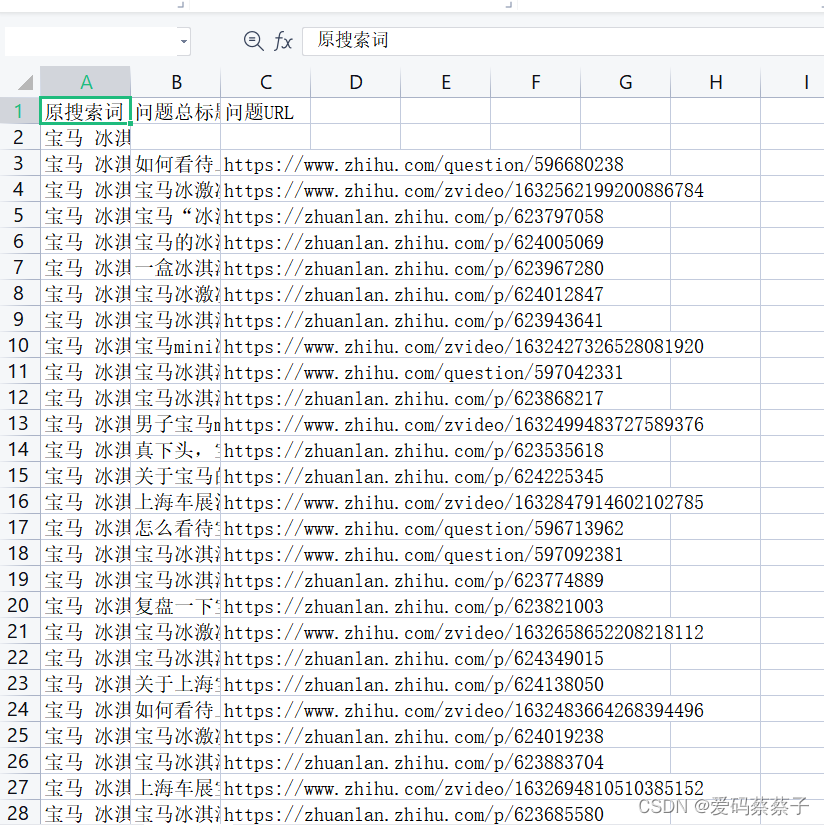
Task: Click cell B13 starting 男子宝马
Action: (176, 424)
